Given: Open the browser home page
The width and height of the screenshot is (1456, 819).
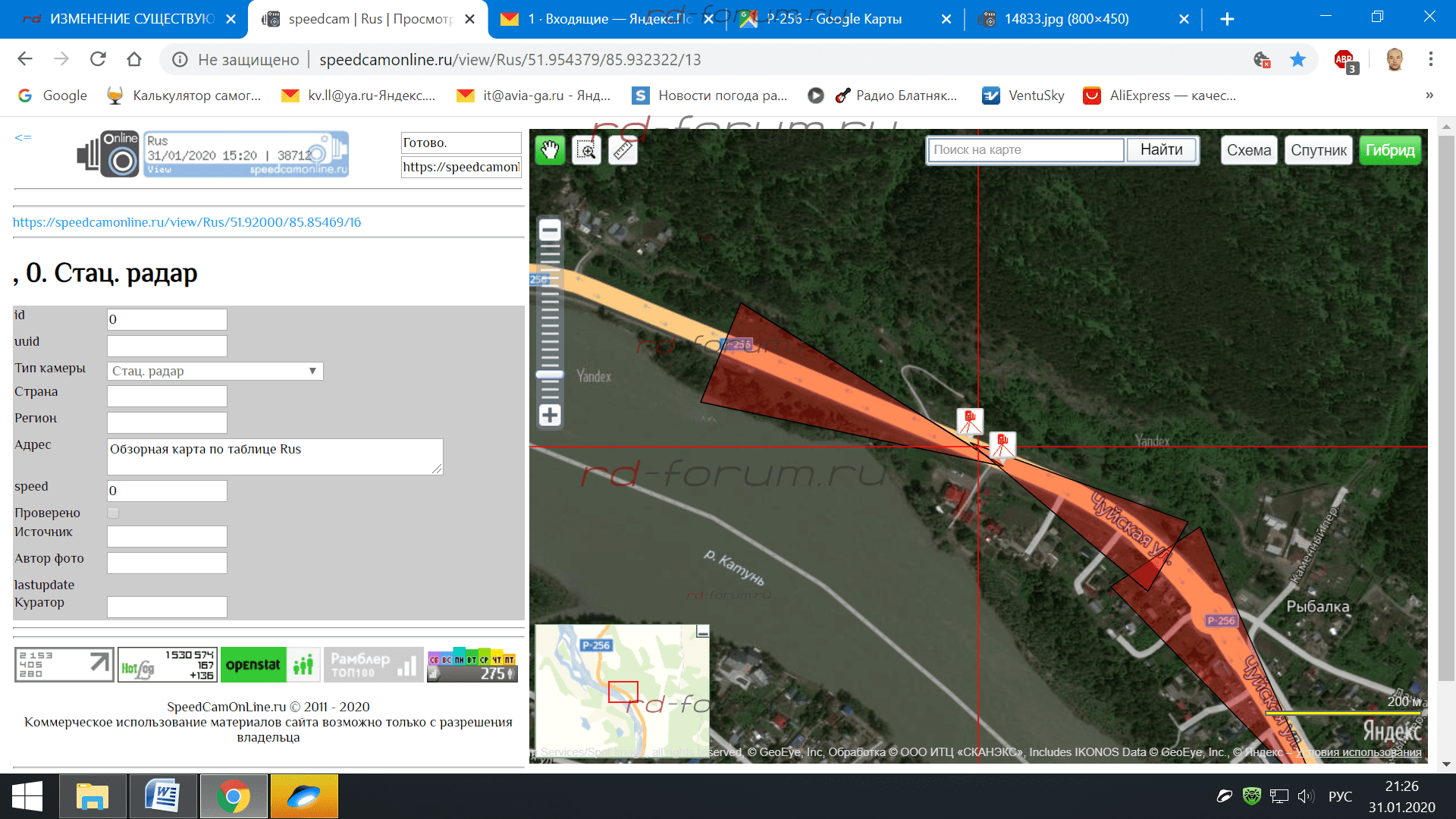Looking at the screenshot, I should pyautogui.click(x=134, y=59).
